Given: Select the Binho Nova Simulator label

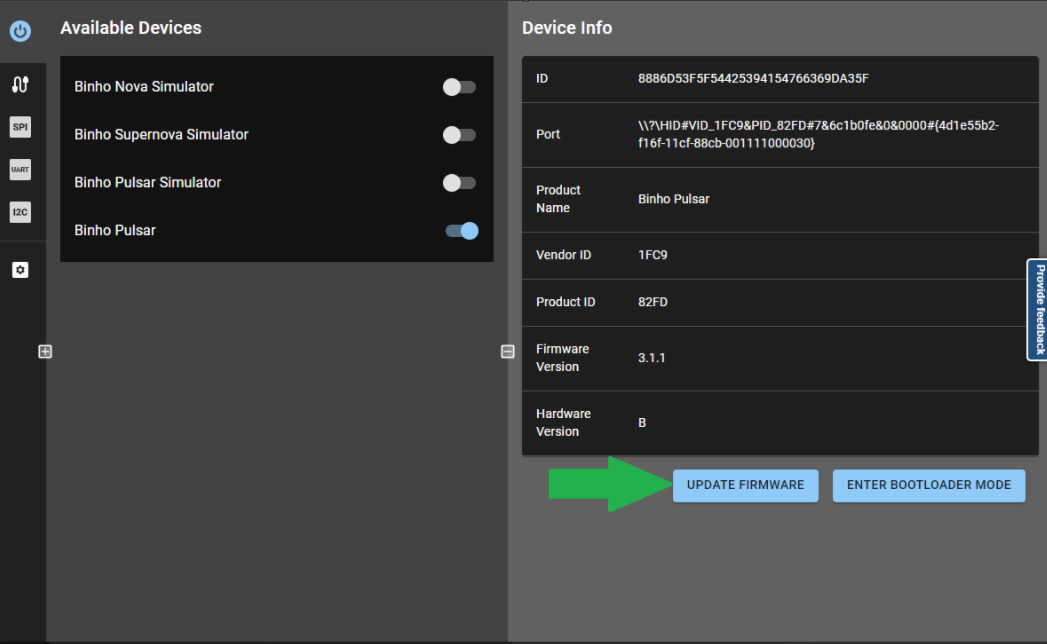Looking at the screenshot, I should tap(144, 87).
